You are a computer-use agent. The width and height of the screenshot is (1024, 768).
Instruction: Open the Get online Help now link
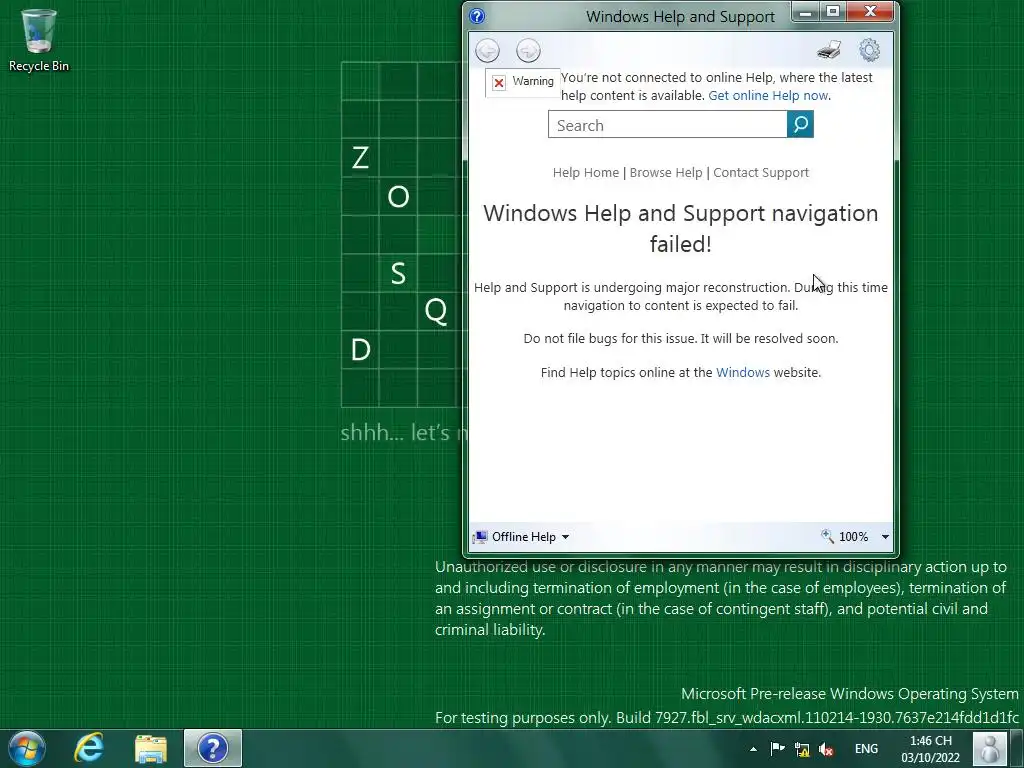pos(768,95)
